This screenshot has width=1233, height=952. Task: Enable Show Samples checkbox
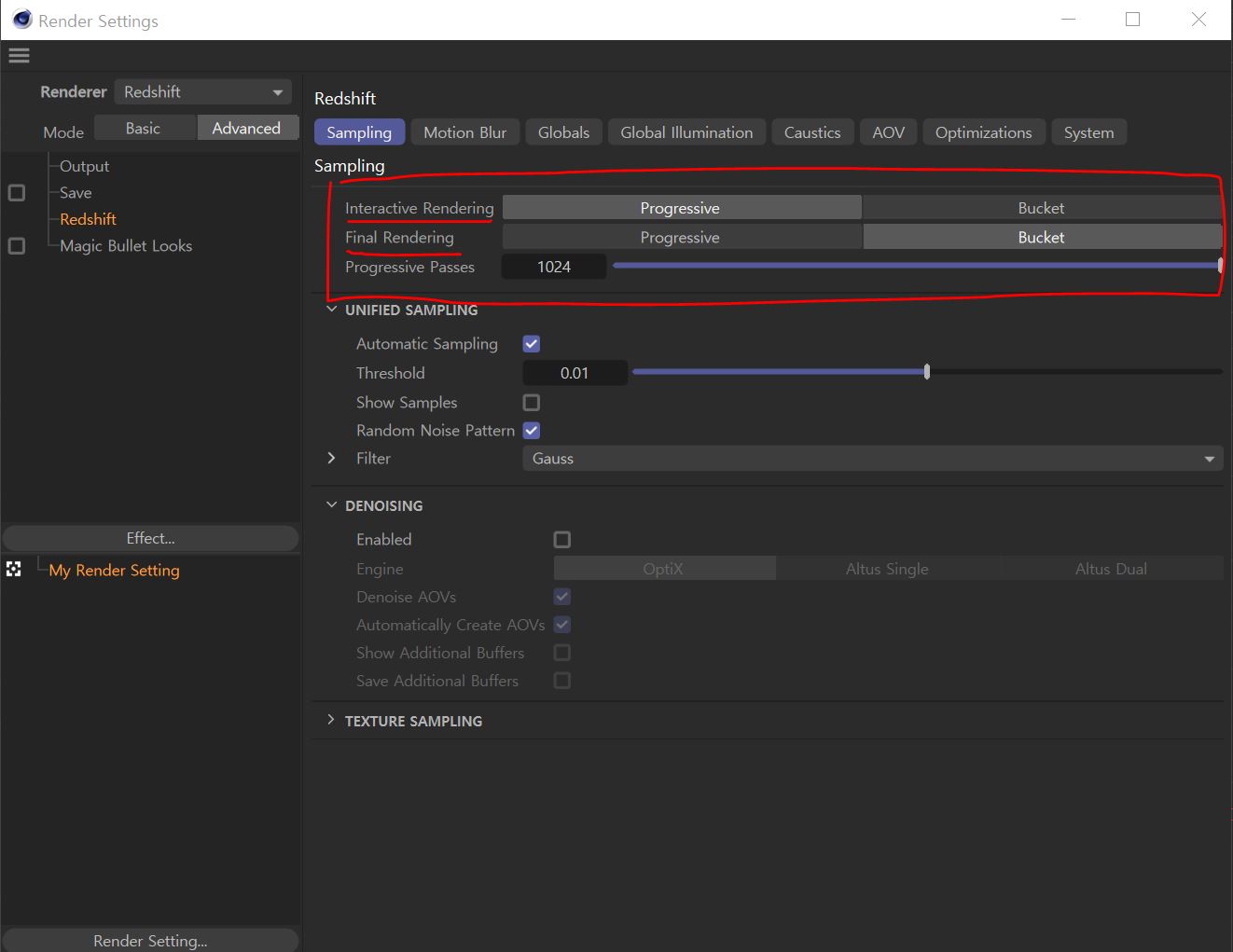532,403
